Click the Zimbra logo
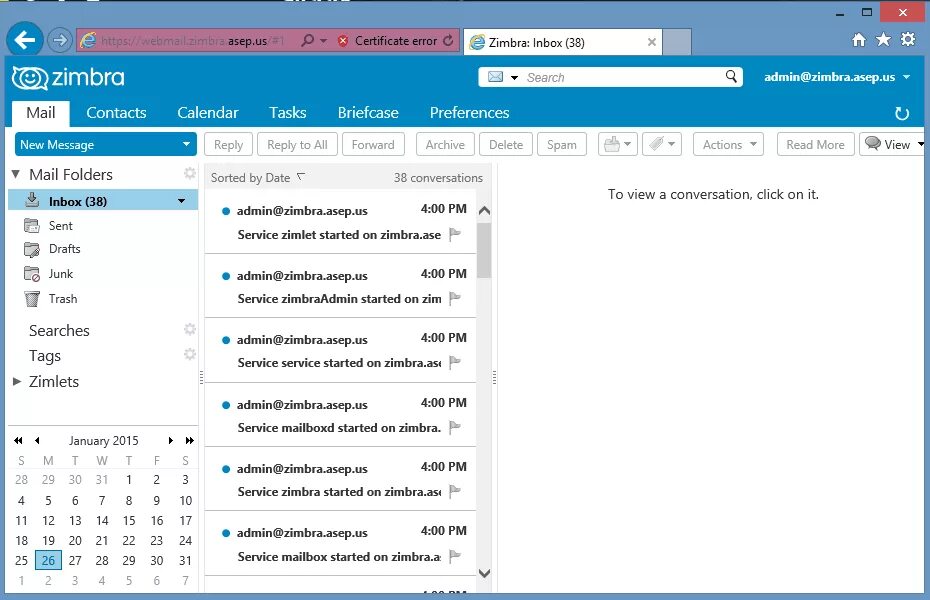930x600 pixels. 68,78
